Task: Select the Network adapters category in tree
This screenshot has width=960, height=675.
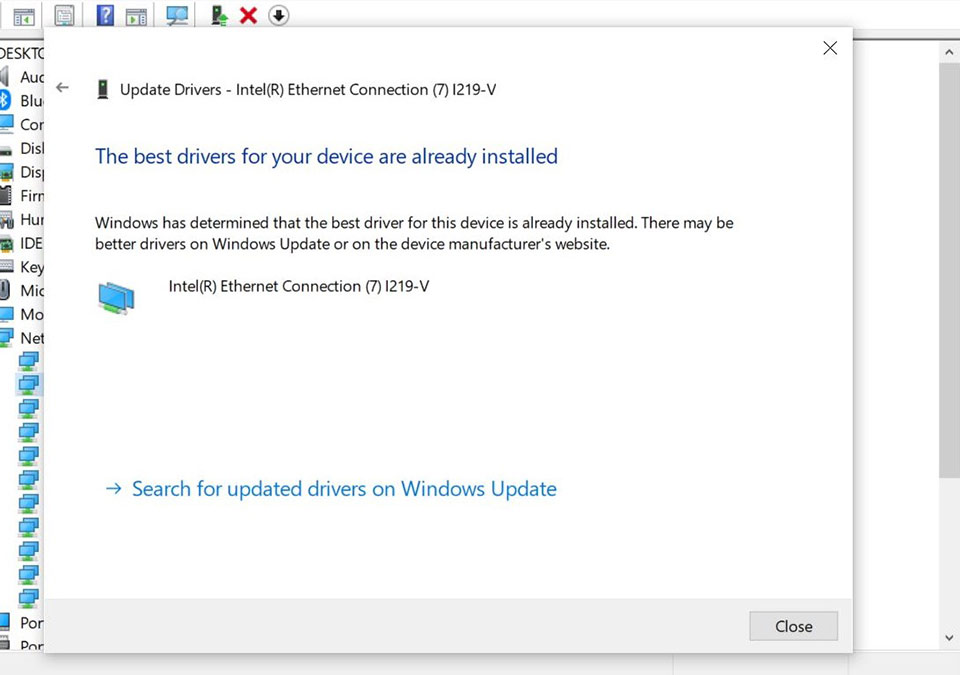Action: tap(22, 338)
